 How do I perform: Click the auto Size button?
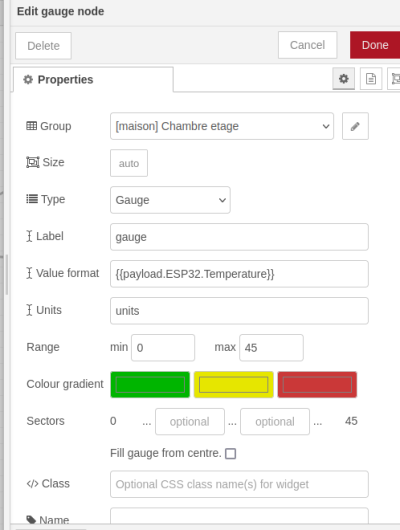pyautogui.click(x=129, y=163)
